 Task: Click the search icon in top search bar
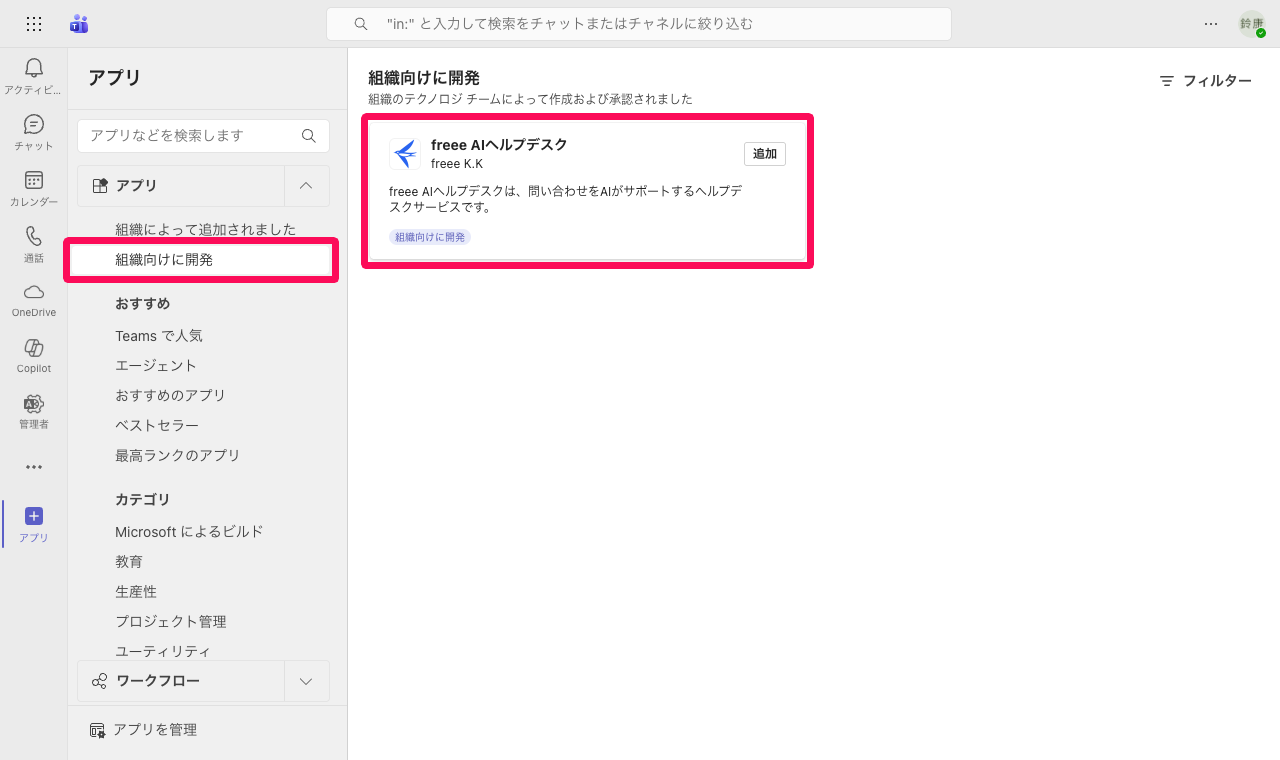click(361, 24)
